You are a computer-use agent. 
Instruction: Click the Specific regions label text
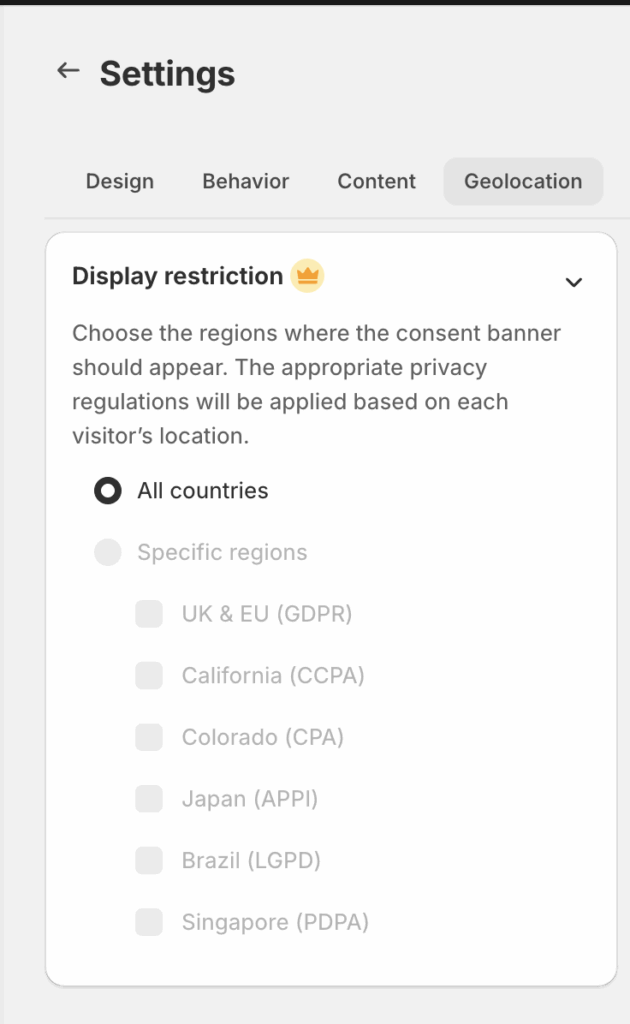click(x=222, y=552)
